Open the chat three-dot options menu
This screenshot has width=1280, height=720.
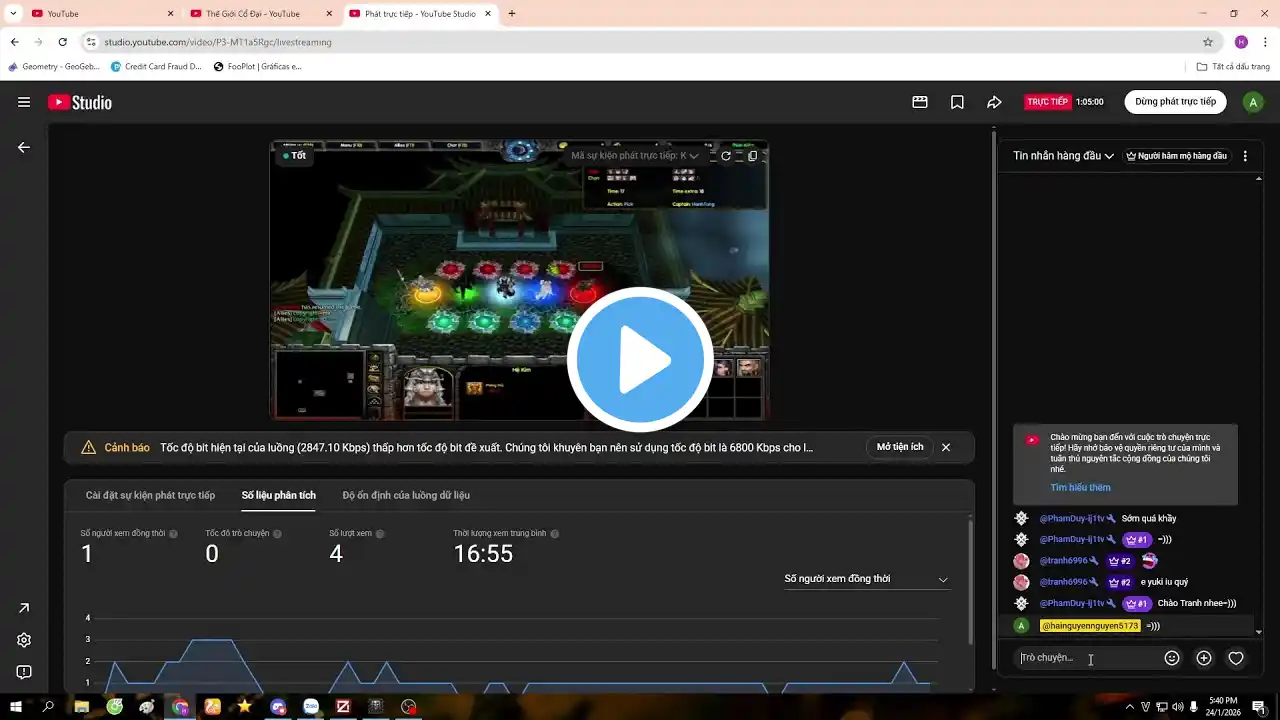(x=1245, y=156)
